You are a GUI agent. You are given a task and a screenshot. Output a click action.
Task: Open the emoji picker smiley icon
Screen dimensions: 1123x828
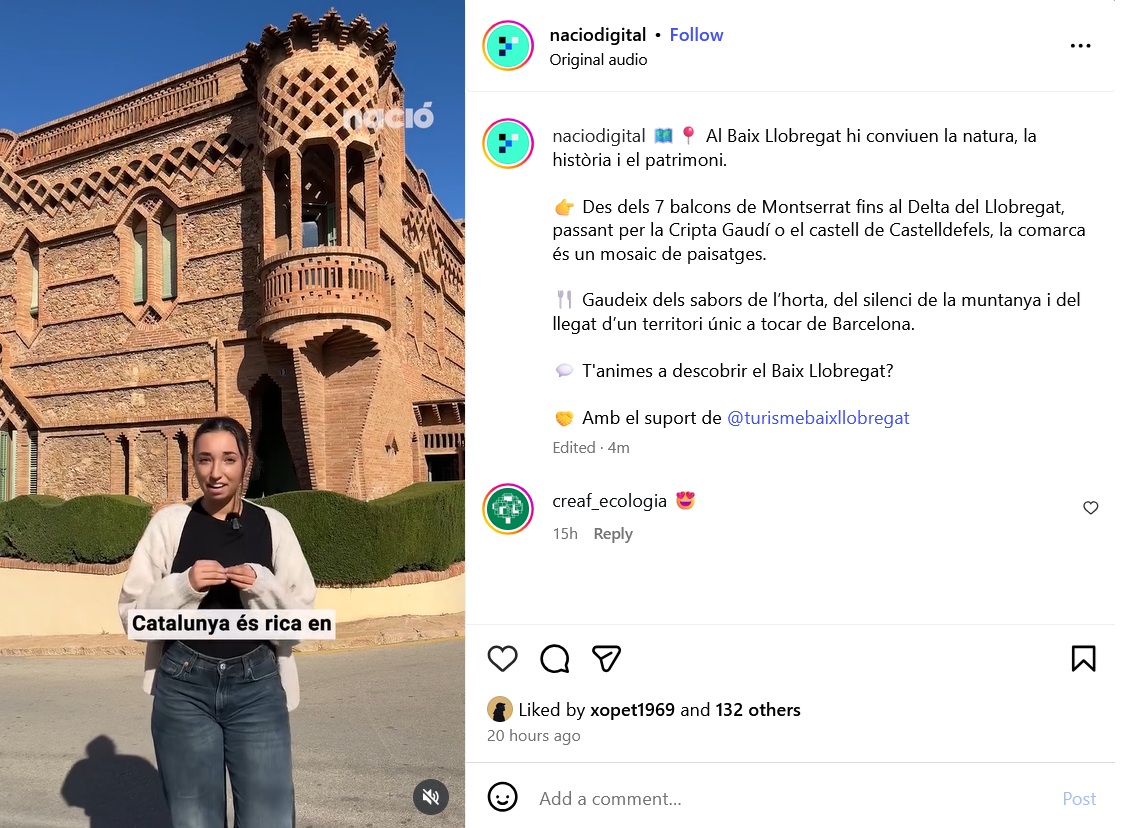pos(502,796)
